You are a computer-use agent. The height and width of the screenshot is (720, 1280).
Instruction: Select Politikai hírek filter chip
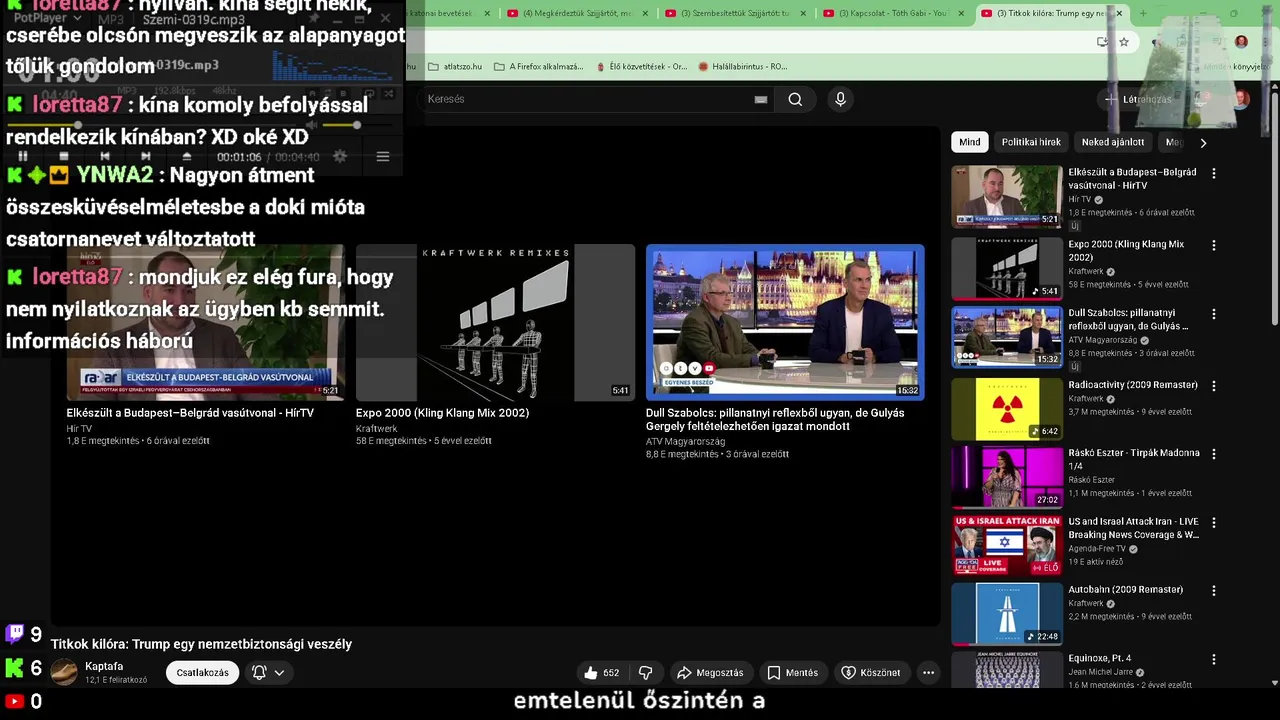1031,142
